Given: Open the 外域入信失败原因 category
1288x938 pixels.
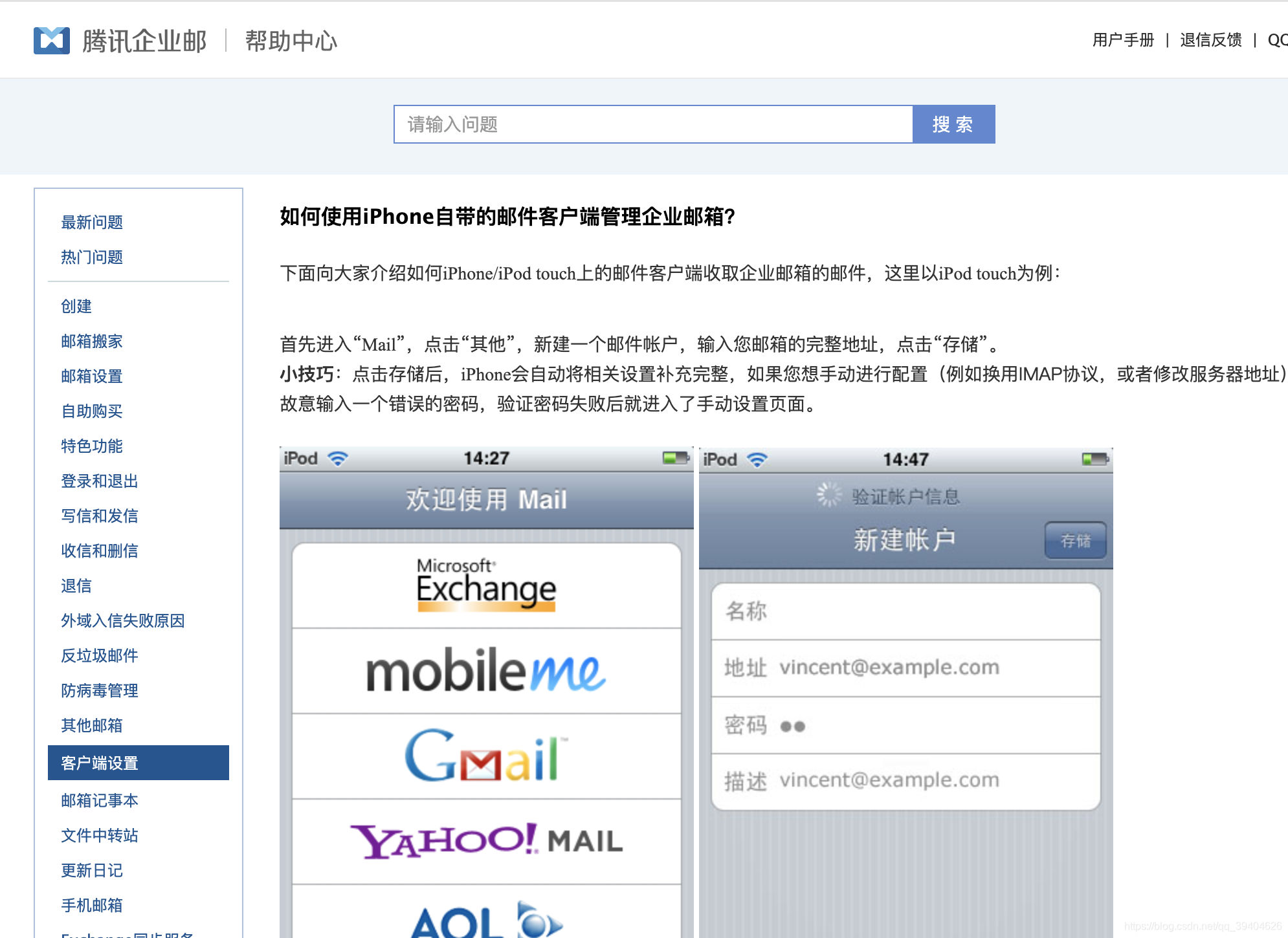Looking at the screenshot, I should click(123, 620).
